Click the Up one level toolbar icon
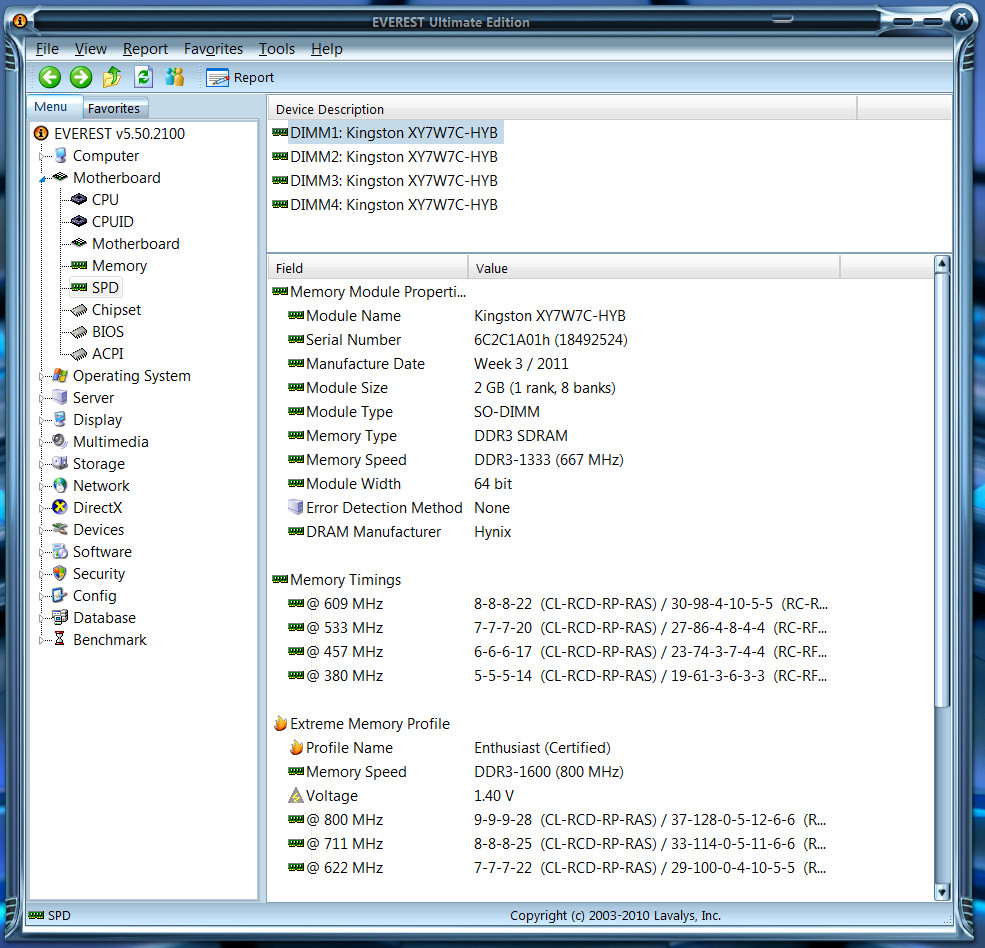This screenshot has height=948, width=985. coord(112,77)
